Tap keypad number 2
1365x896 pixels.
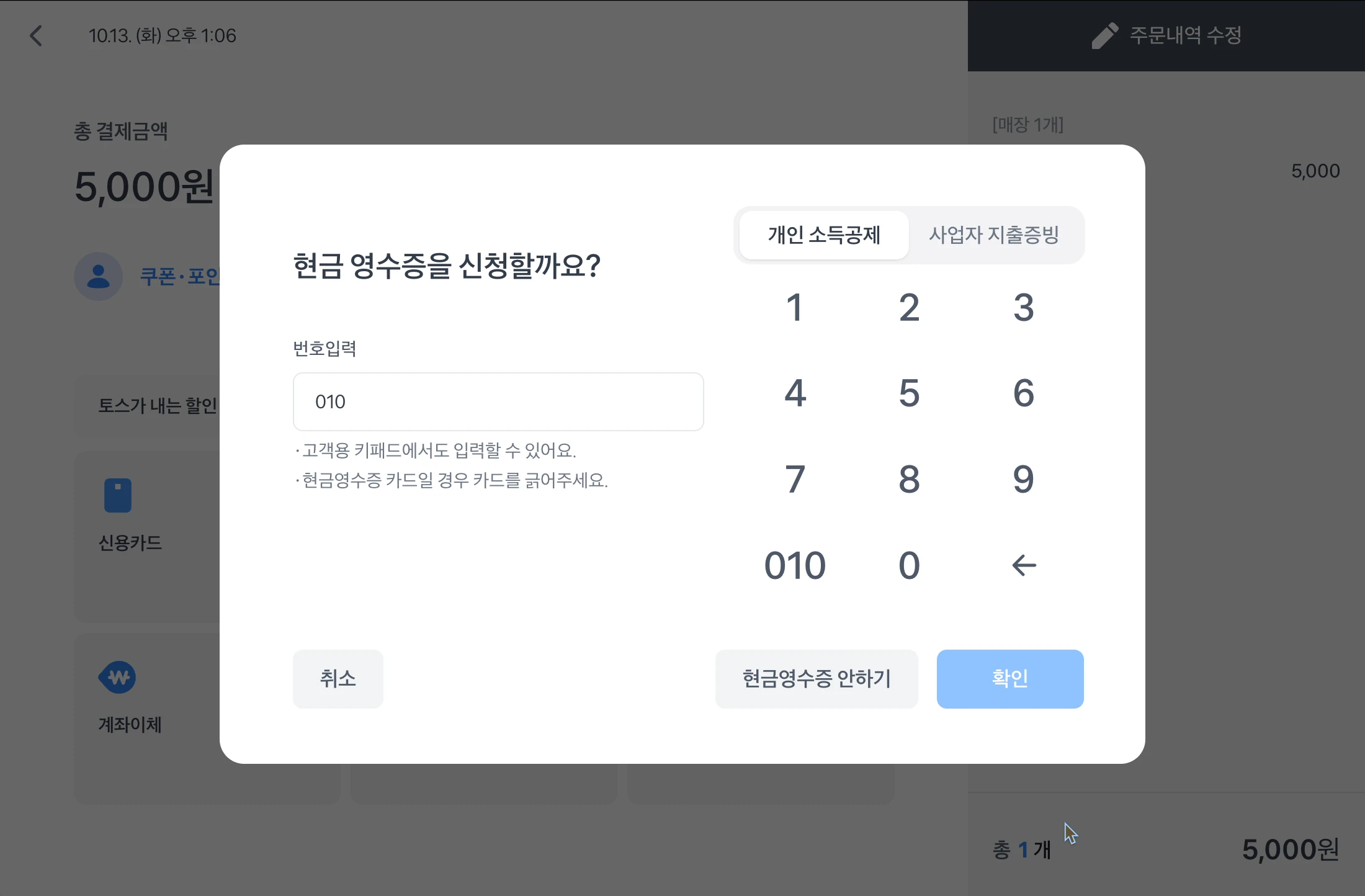click(x=909, y=307)
